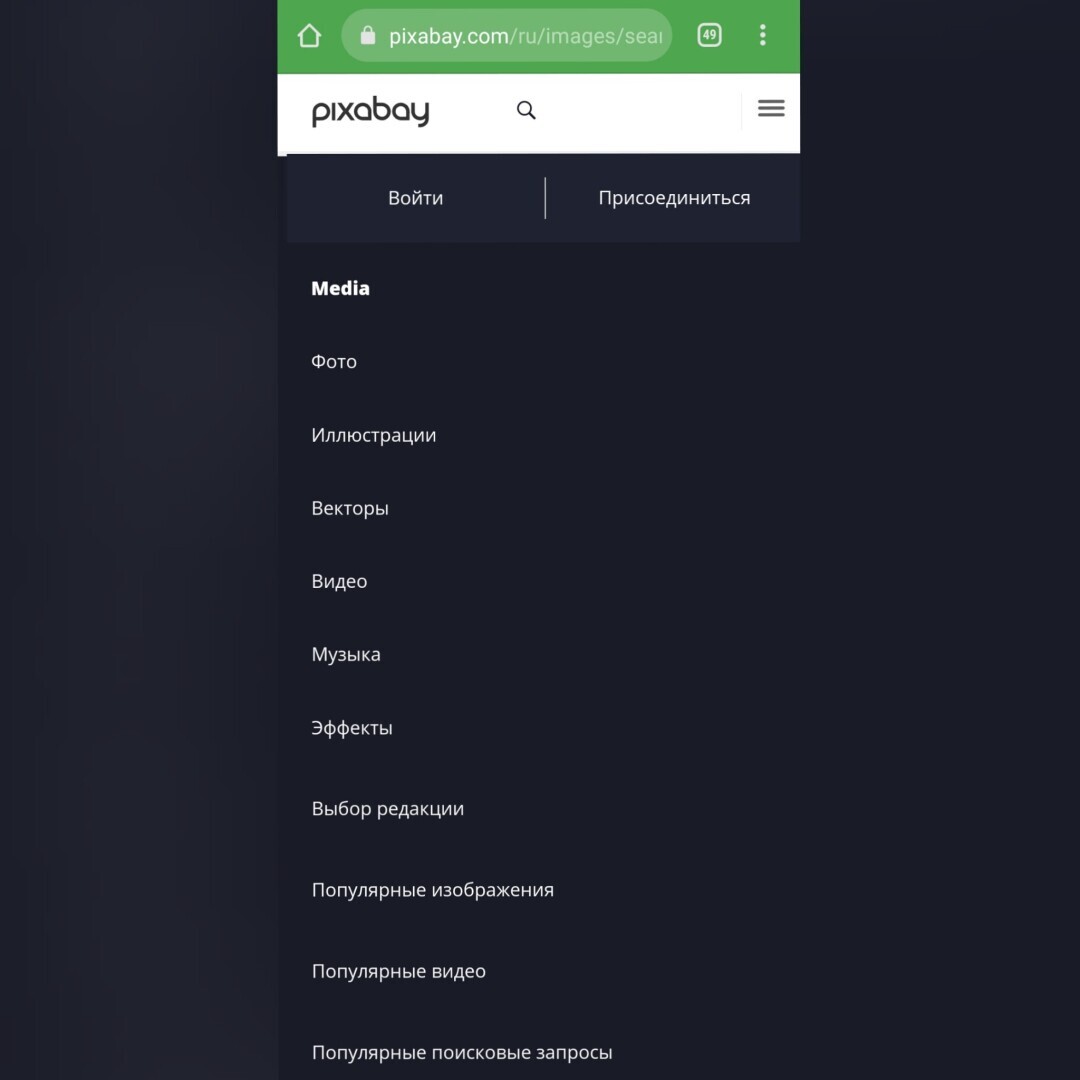Go to the Видео section

click(x=339, y=581)
